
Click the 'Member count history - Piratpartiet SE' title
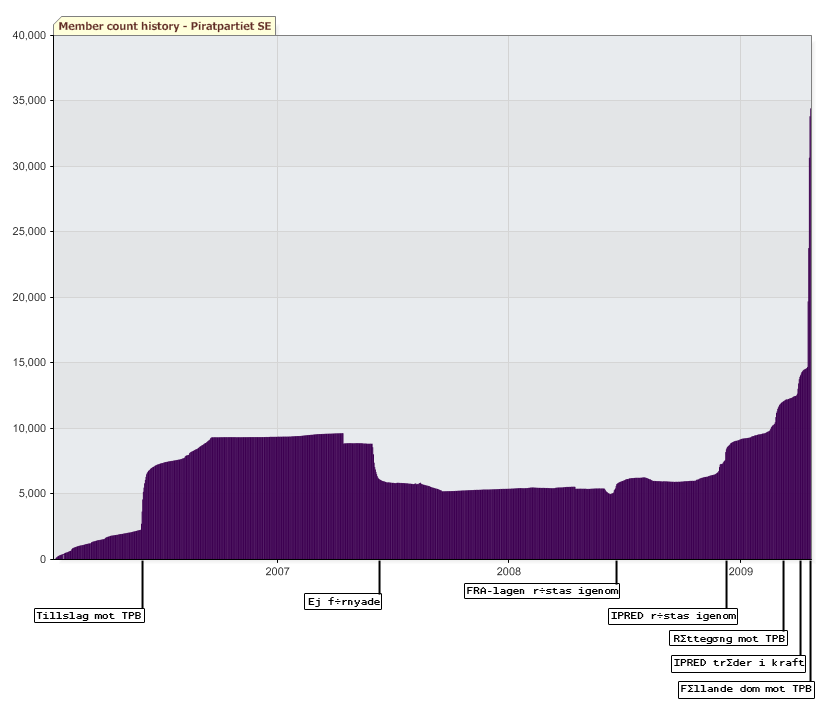(164, 25)
